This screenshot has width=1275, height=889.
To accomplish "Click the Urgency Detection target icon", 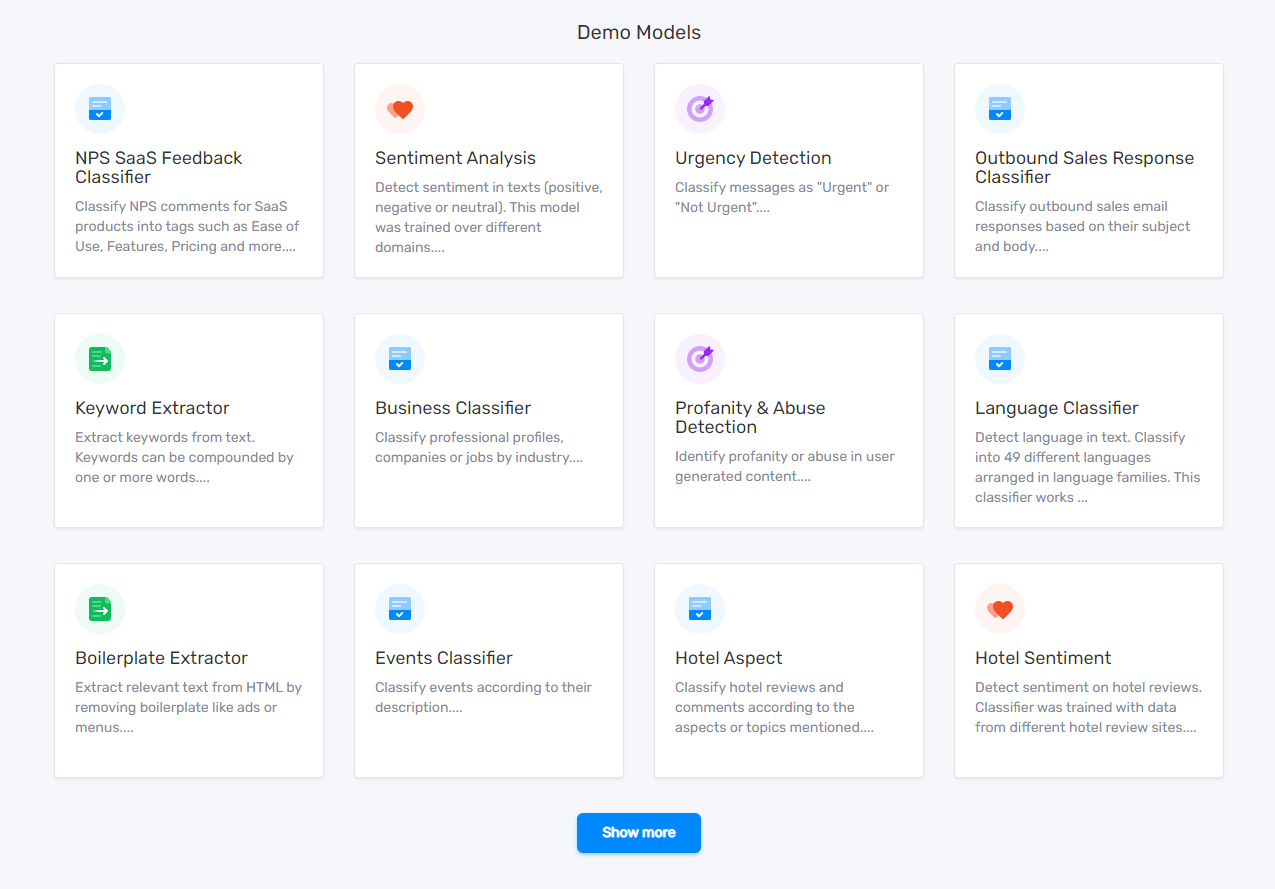I will [x=700, y=109].
